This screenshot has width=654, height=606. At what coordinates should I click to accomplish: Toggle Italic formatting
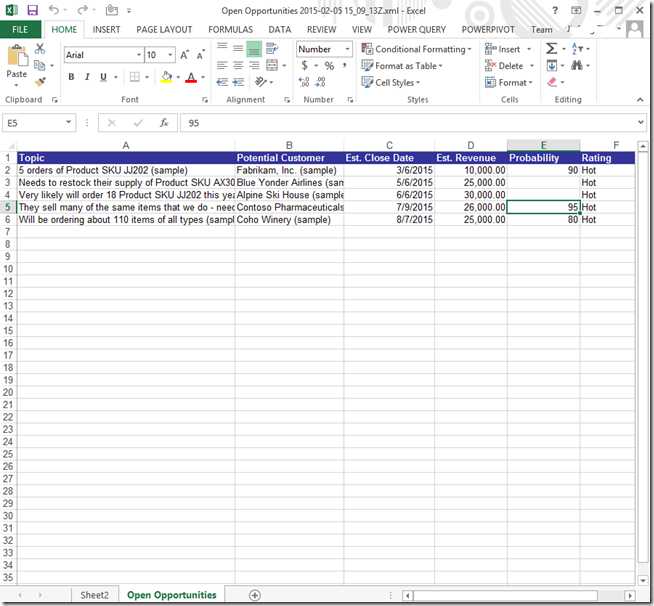[x=87, y=77]
